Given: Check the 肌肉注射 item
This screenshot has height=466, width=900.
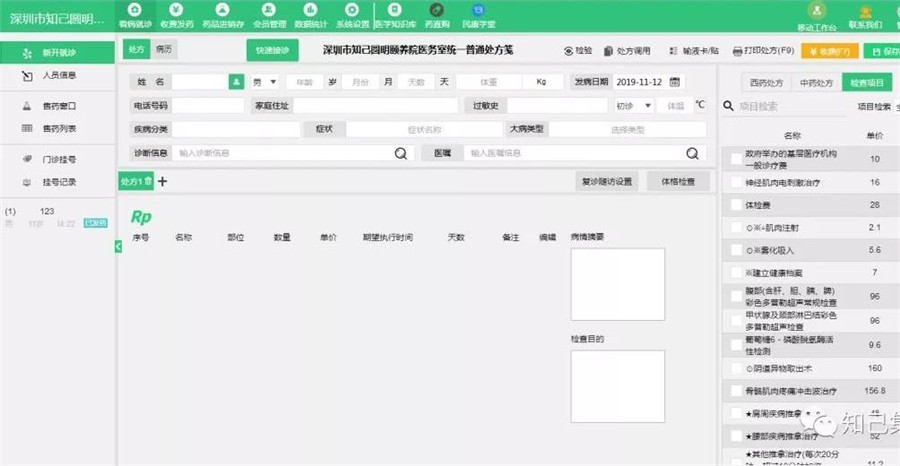Looking at the screenshot, I should coord(736,228).
